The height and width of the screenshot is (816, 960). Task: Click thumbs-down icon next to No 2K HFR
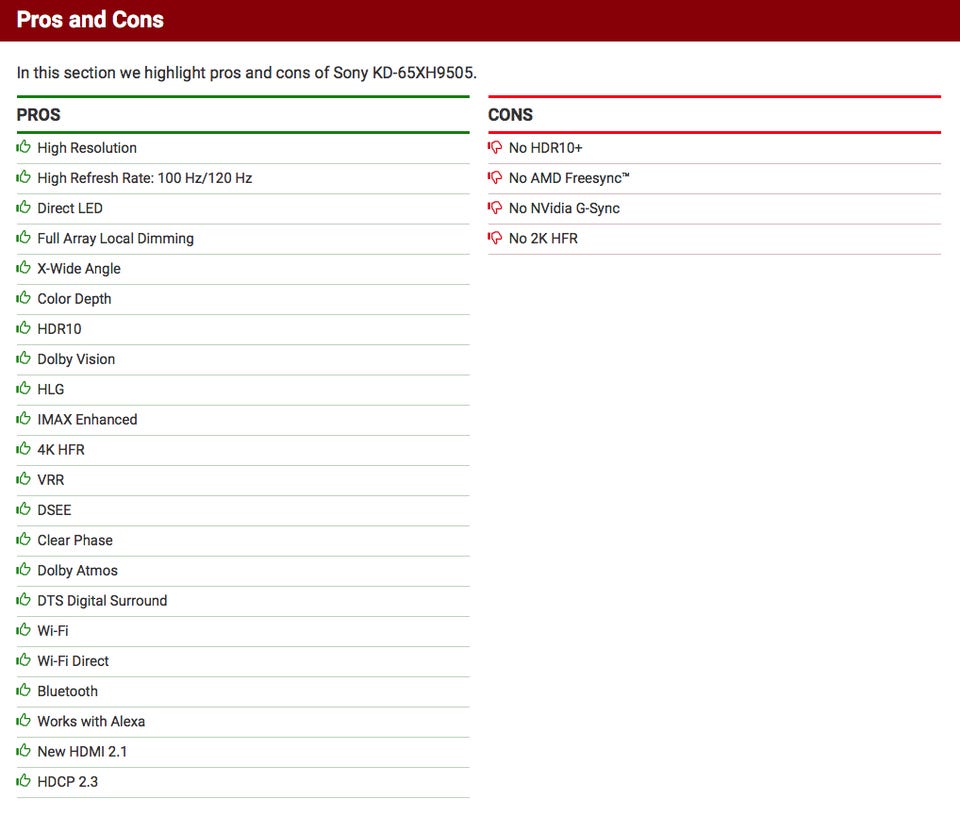[495, 238]
